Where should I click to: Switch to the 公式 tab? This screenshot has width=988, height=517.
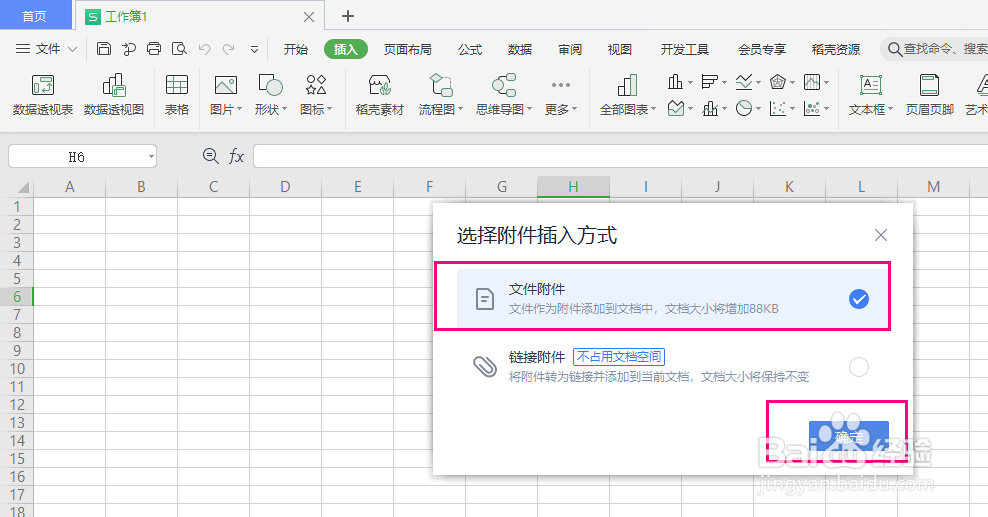(470, 49)
